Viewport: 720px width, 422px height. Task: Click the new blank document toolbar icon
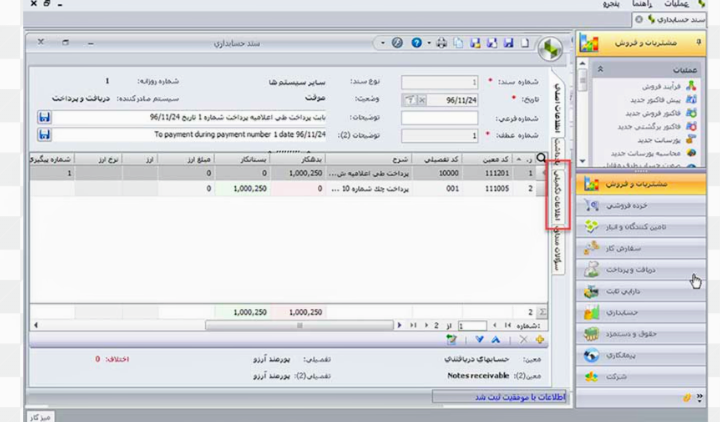(x=524, y=43)
